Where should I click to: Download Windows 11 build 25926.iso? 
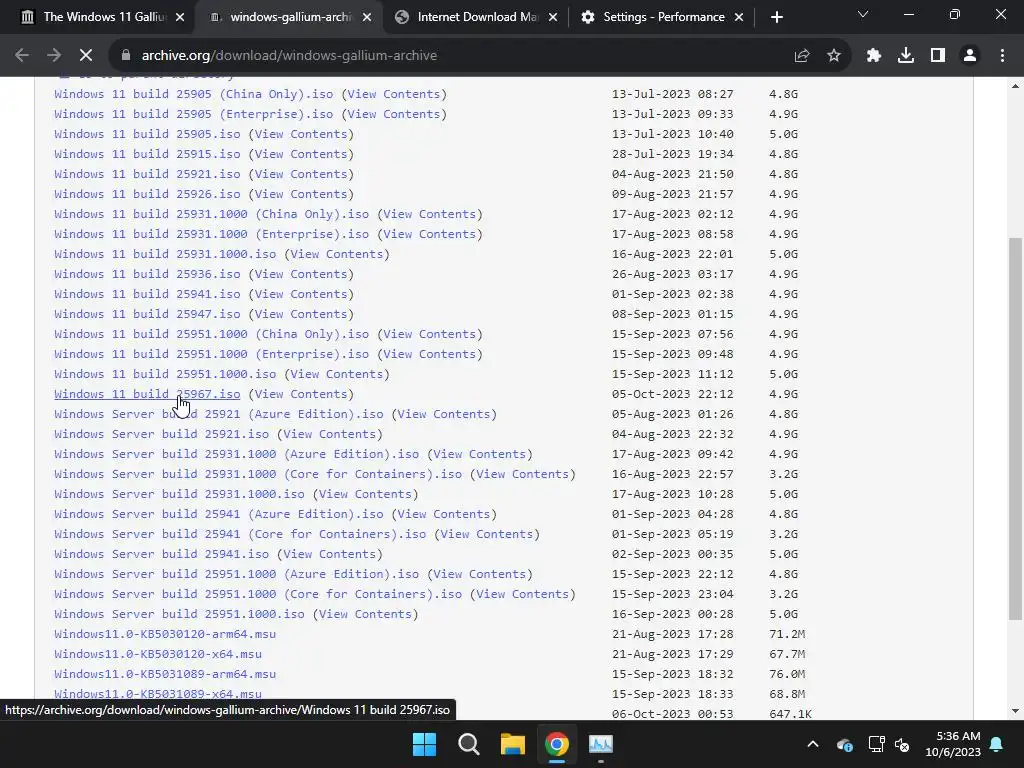[x=147, y=194]
